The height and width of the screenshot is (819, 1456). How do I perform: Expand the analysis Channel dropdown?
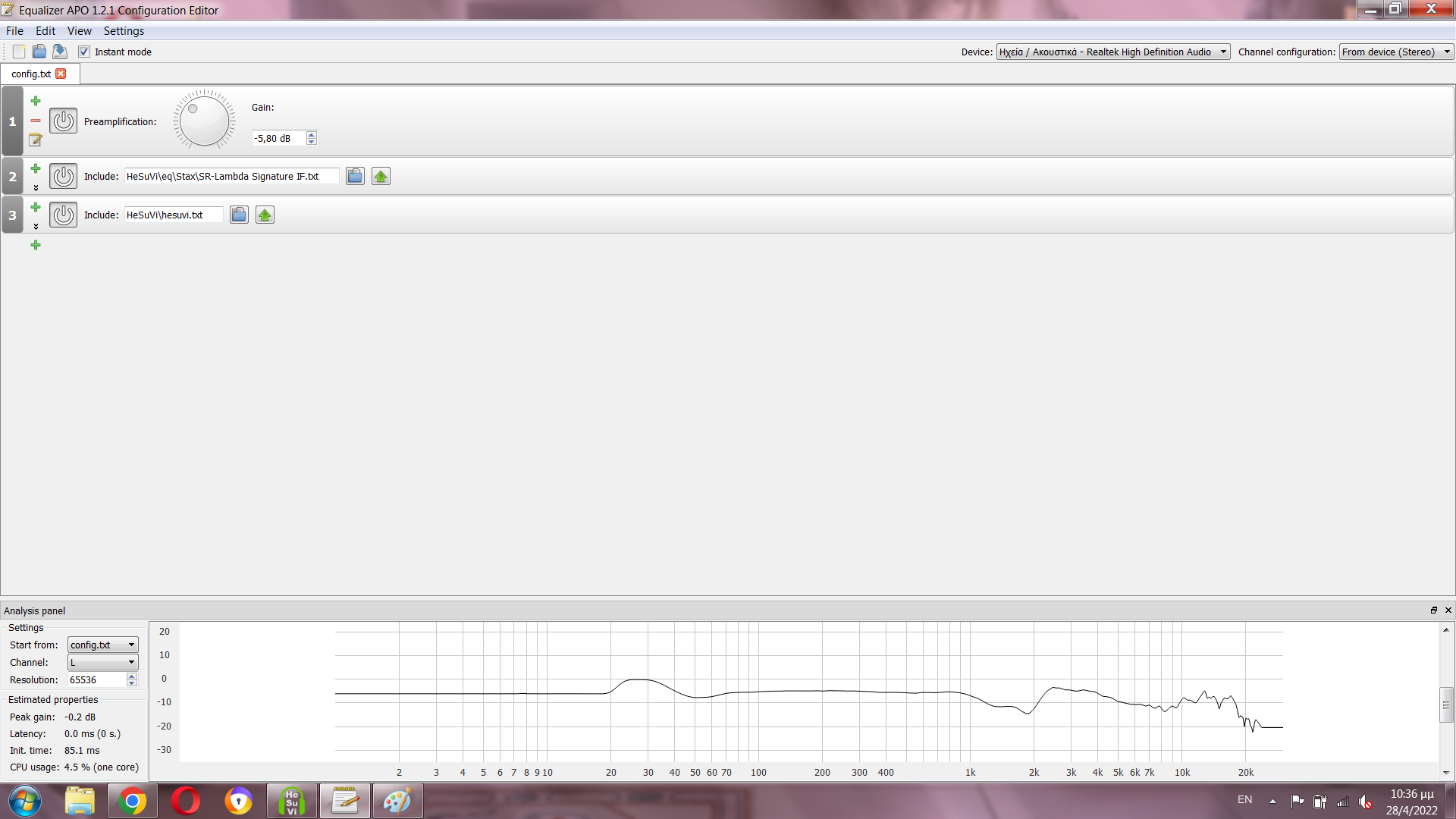pos(103,662)
